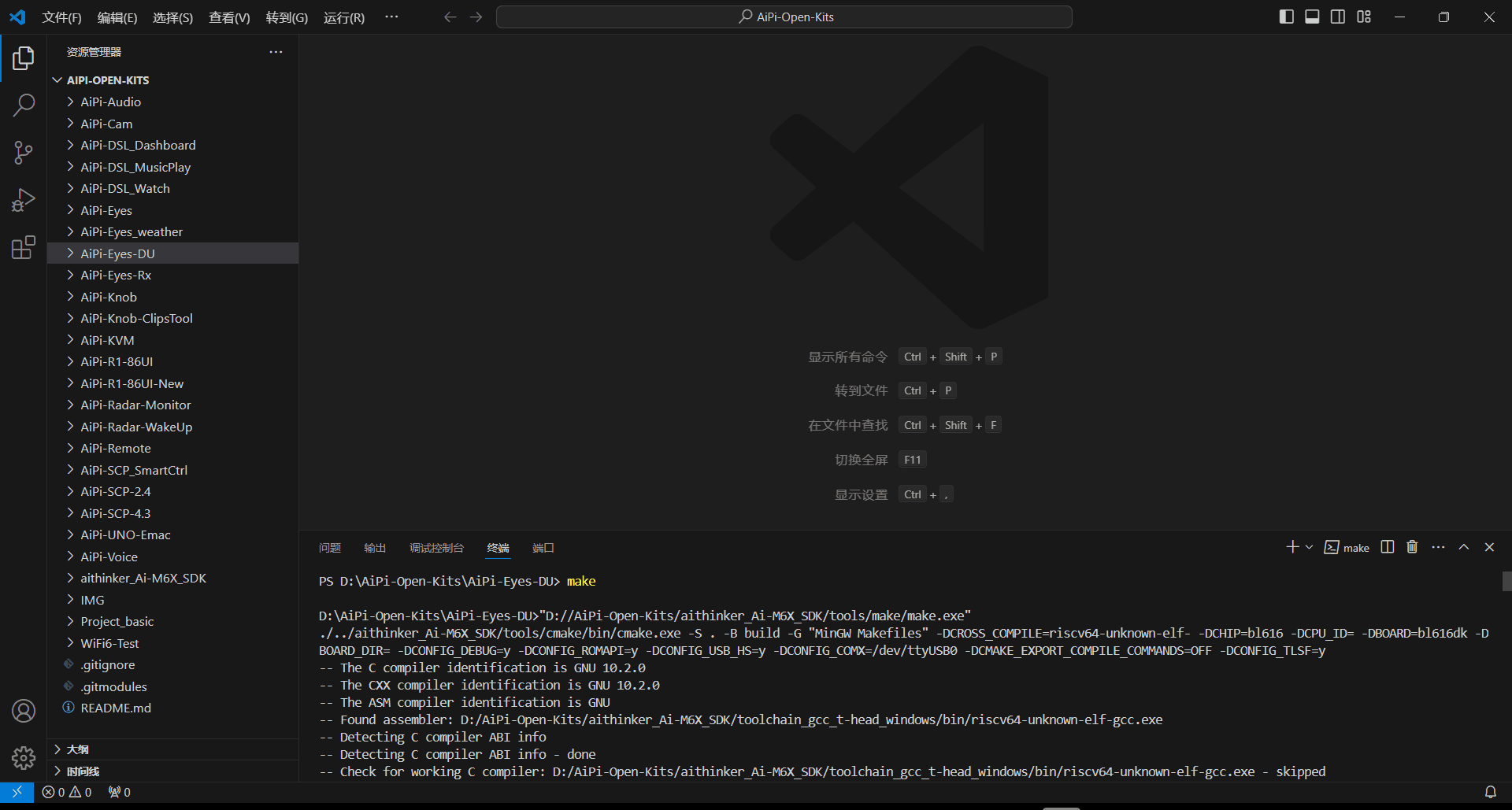
Task: Expand the AiPi-KVM folder
Action: pos(173,340)
